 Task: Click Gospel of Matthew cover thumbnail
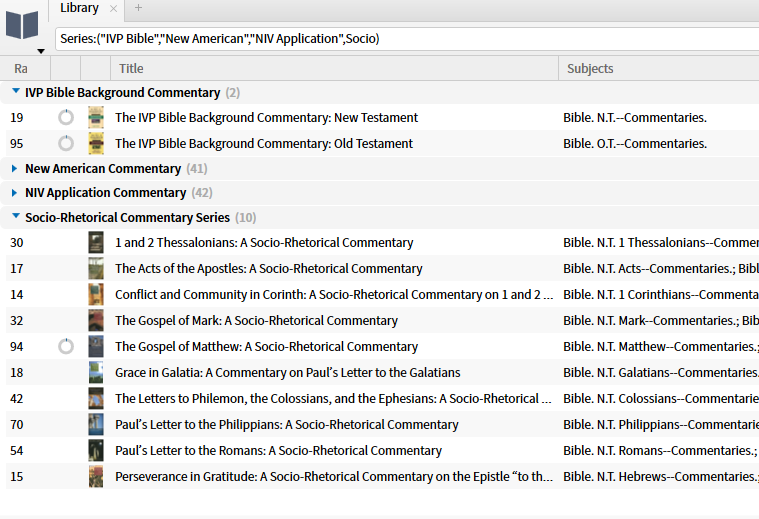(96, 347)
